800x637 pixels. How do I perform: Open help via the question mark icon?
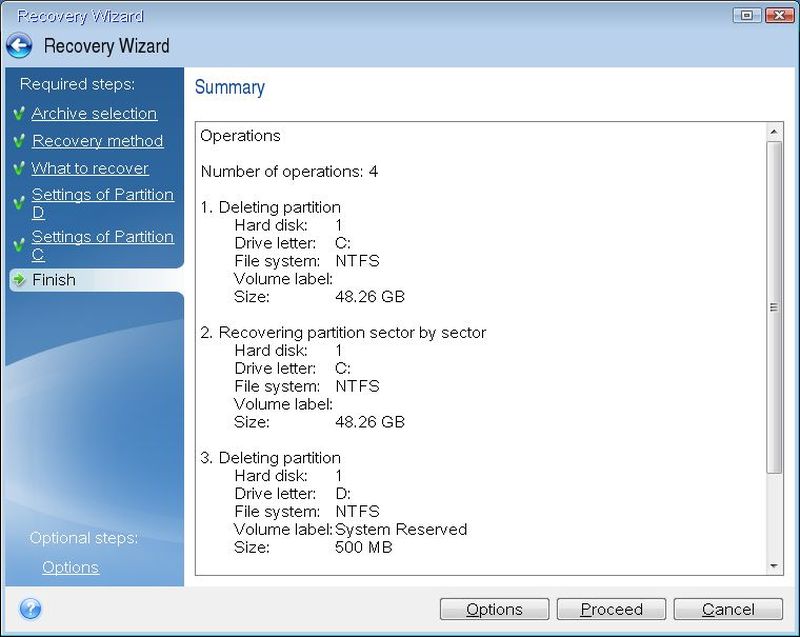click(29, 608)
